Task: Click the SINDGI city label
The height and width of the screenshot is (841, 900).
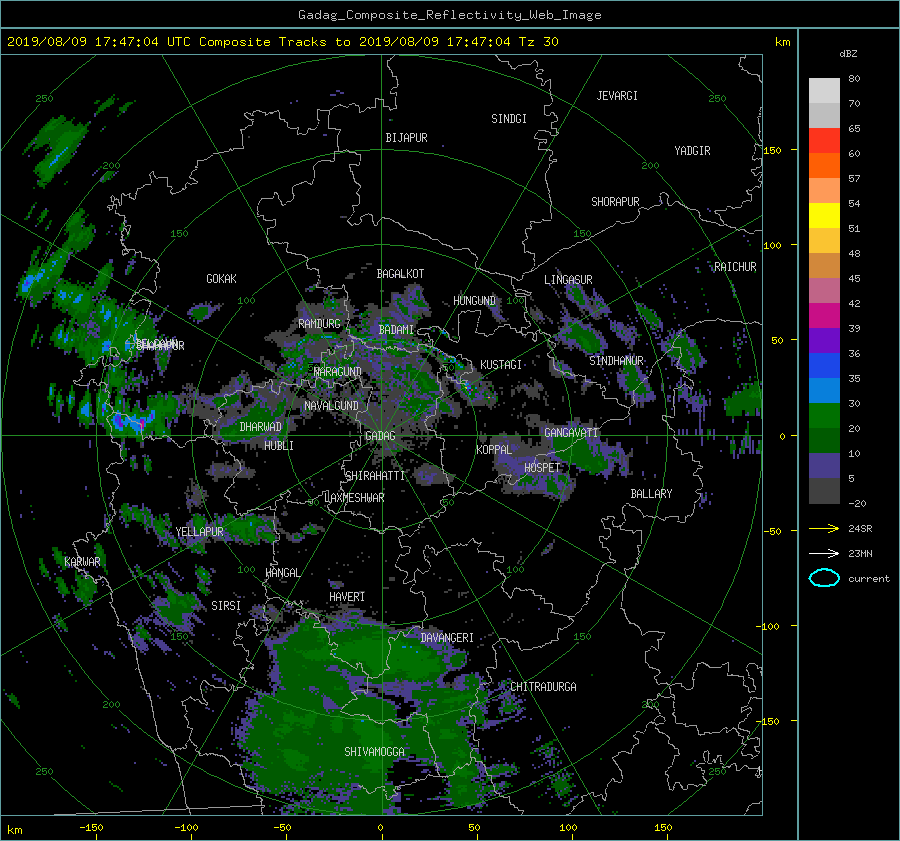Action: tap(509, 119)
